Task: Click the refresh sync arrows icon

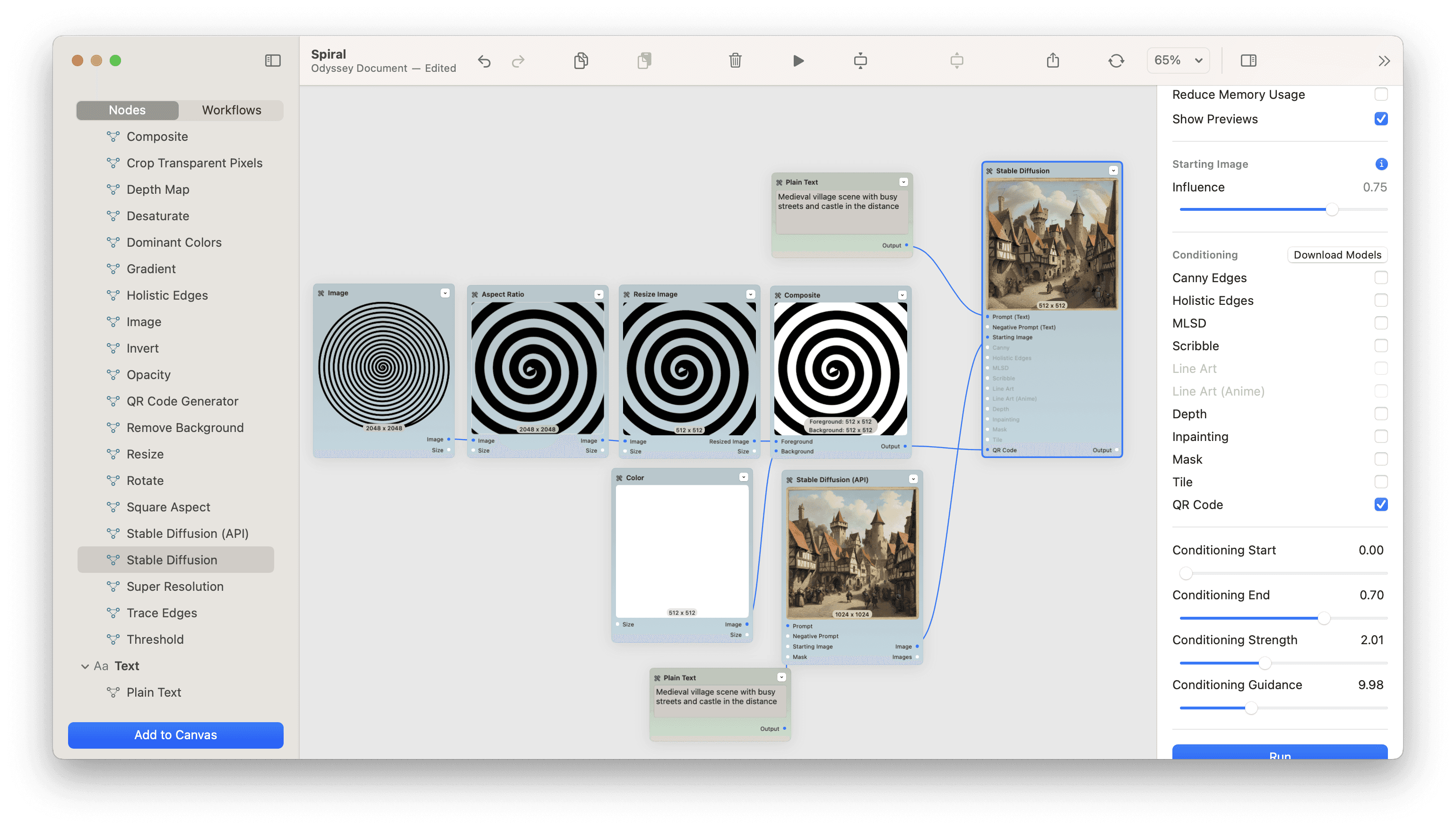Action: pos(1116,60)
